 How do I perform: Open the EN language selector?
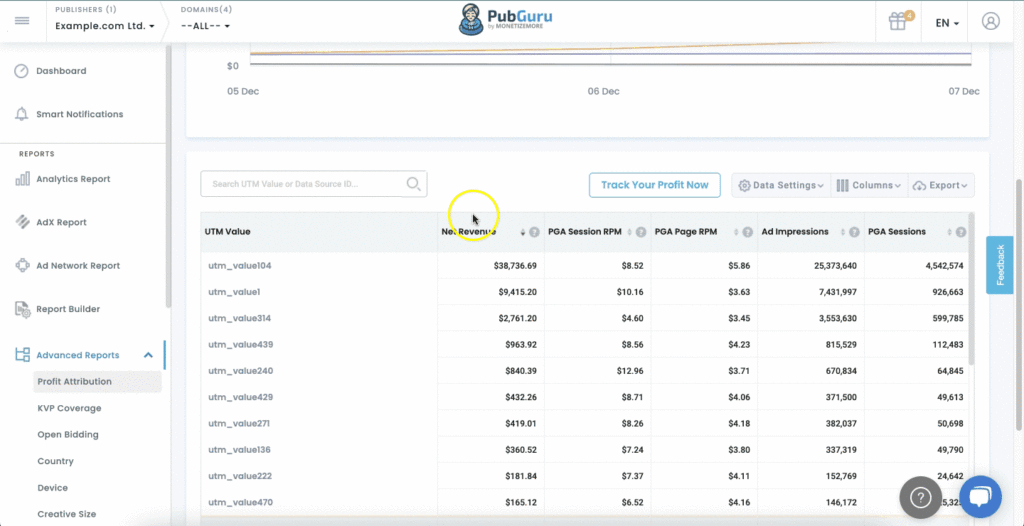tap(947, 22)
